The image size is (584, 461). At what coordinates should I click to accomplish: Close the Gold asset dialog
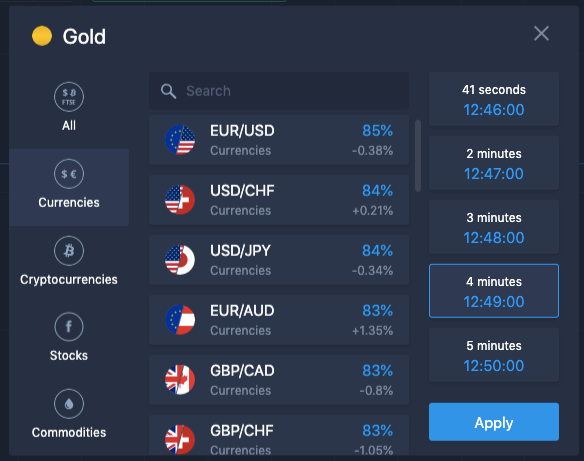tap(541, 34)
